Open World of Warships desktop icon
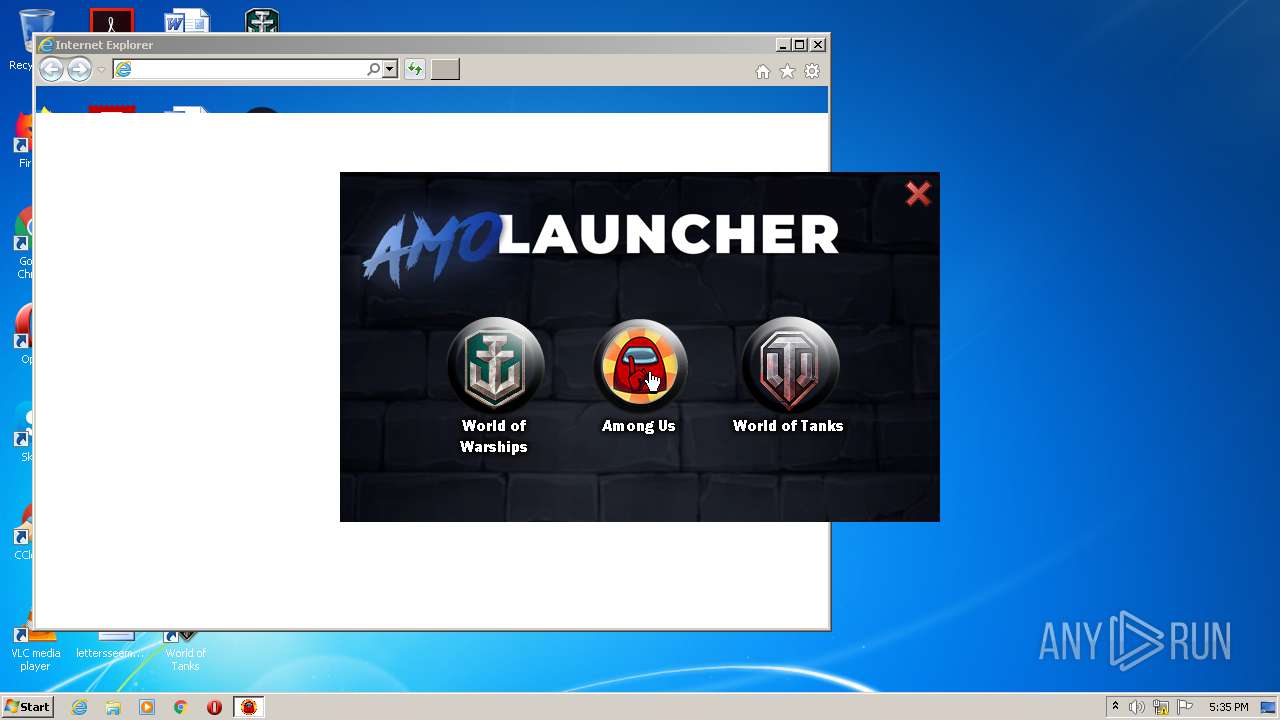Viewport: 1280px width, 720px height. (x=262, y=21)
